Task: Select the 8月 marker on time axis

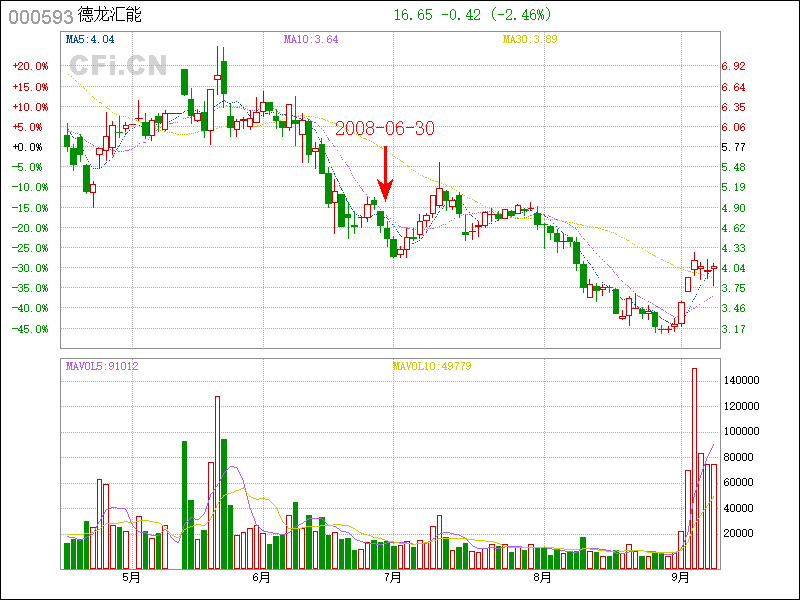Action: click(542, 577)
